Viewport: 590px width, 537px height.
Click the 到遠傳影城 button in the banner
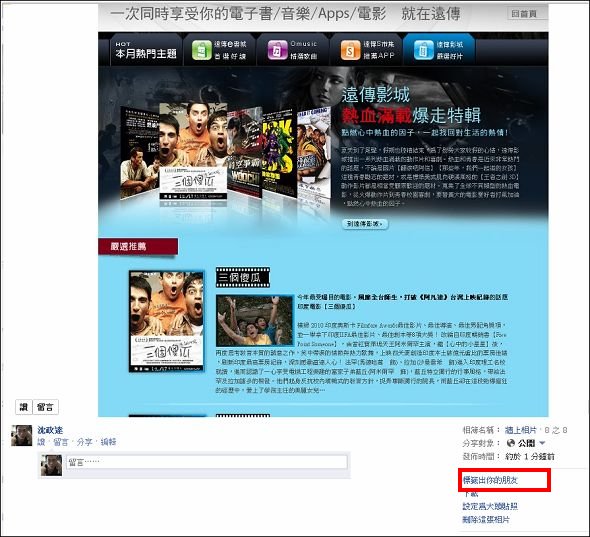(365, 224)
